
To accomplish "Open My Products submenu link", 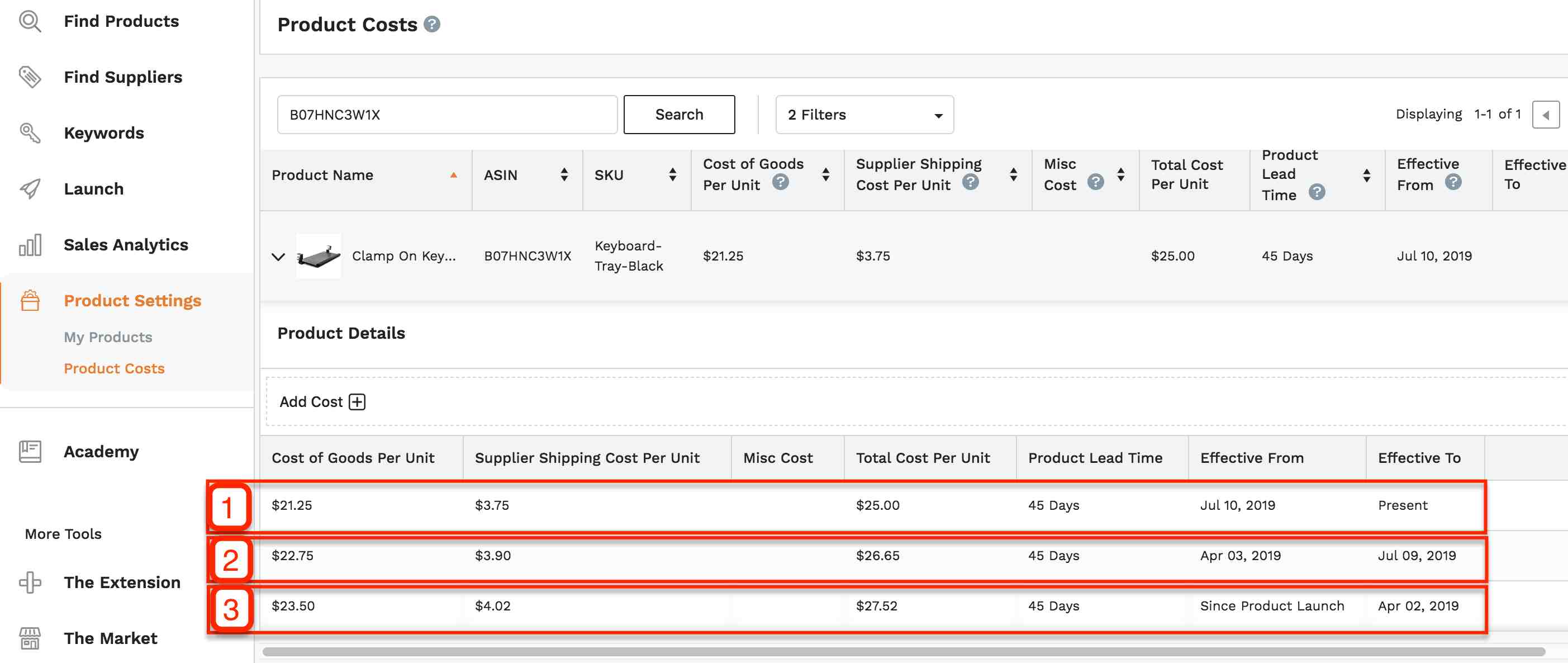I will 108,337.
